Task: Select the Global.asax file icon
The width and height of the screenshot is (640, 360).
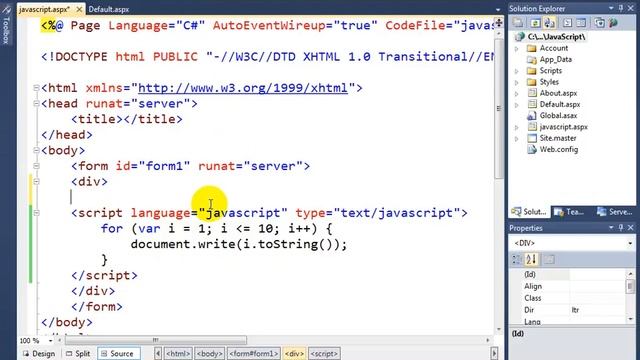Action: click(x=531, y=116)
